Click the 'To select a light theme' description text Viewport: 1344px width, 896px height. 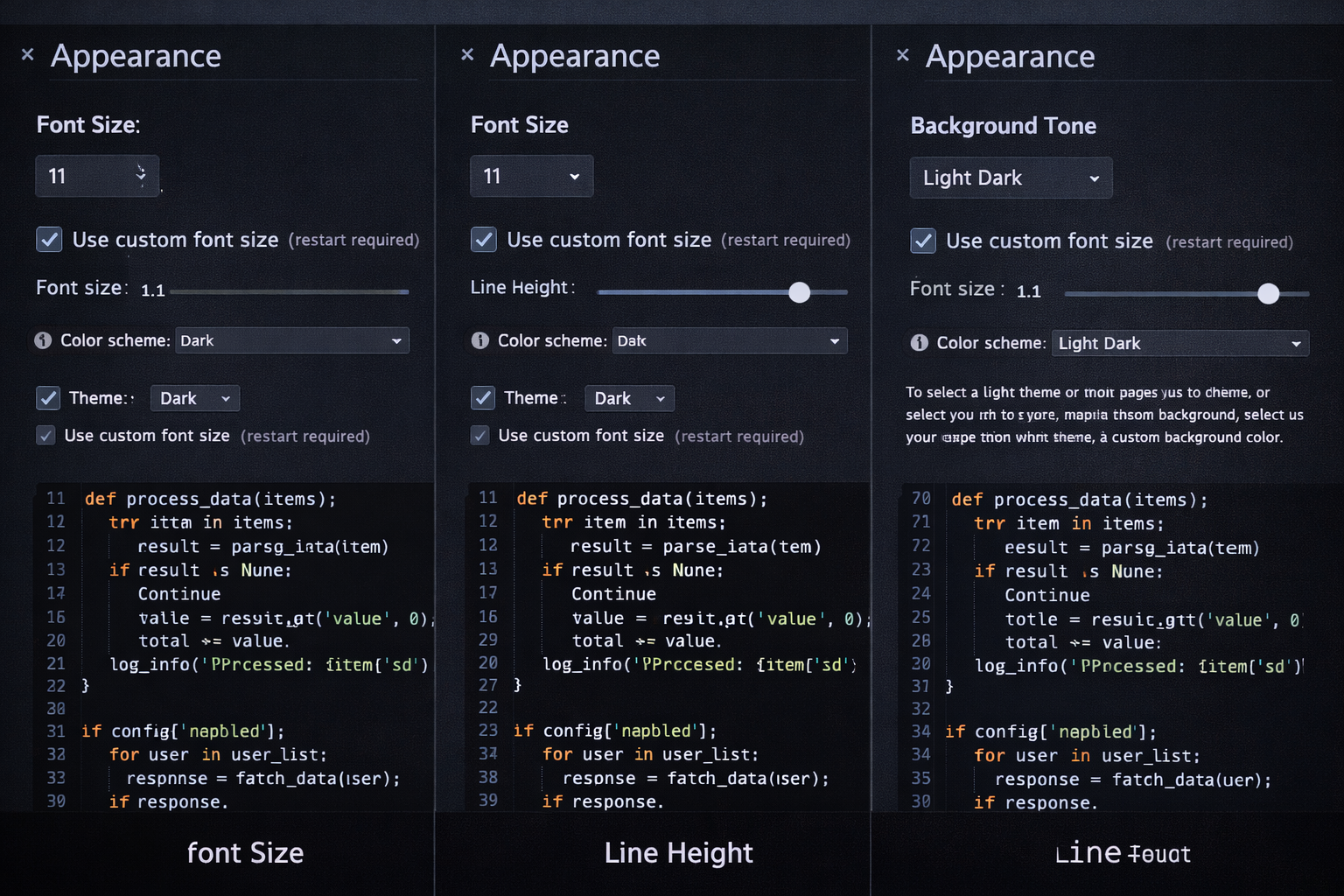pos(1104,415)
